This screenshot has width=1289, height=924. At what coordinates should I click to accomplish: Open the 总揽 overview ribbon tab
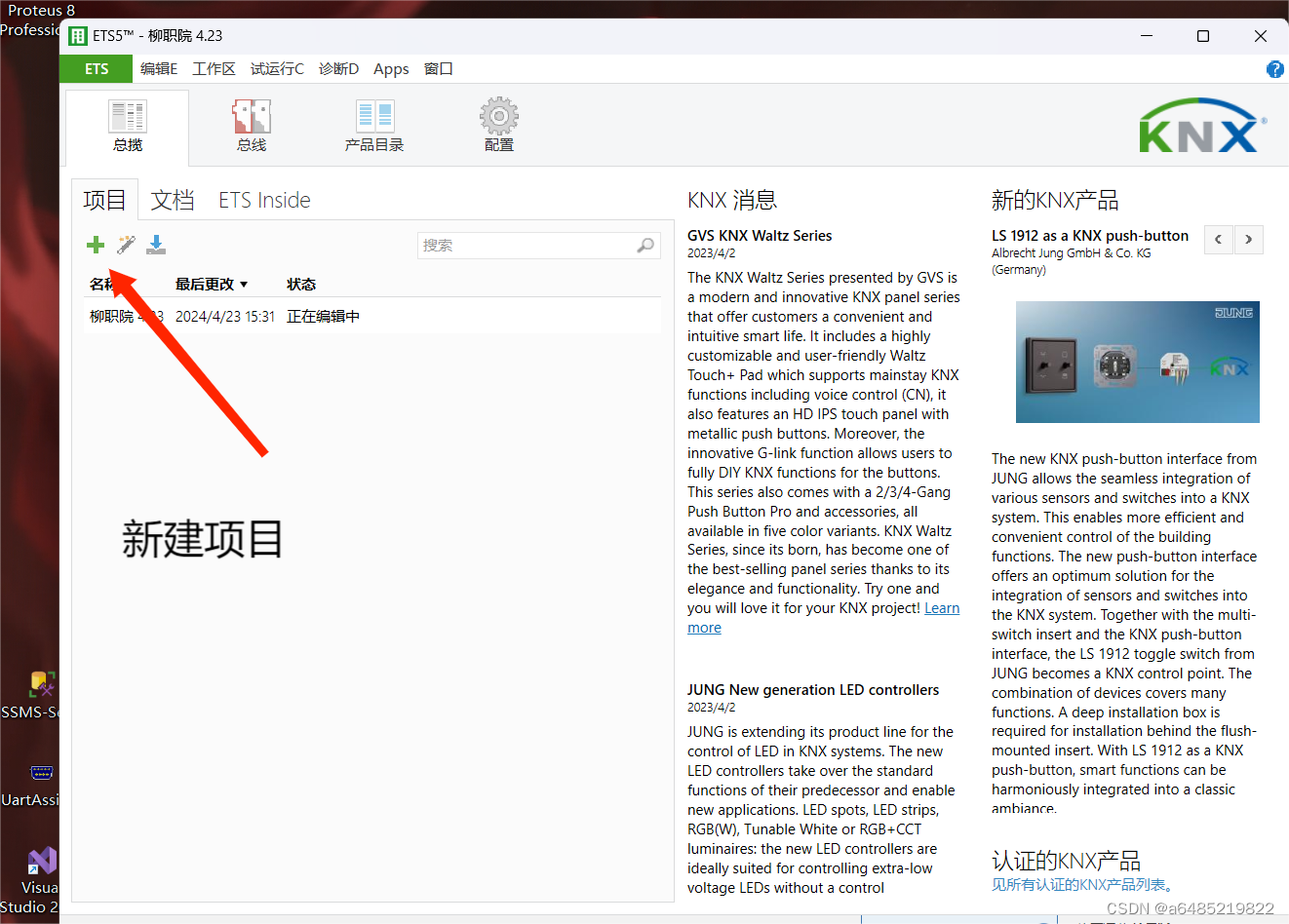(128, 127)
